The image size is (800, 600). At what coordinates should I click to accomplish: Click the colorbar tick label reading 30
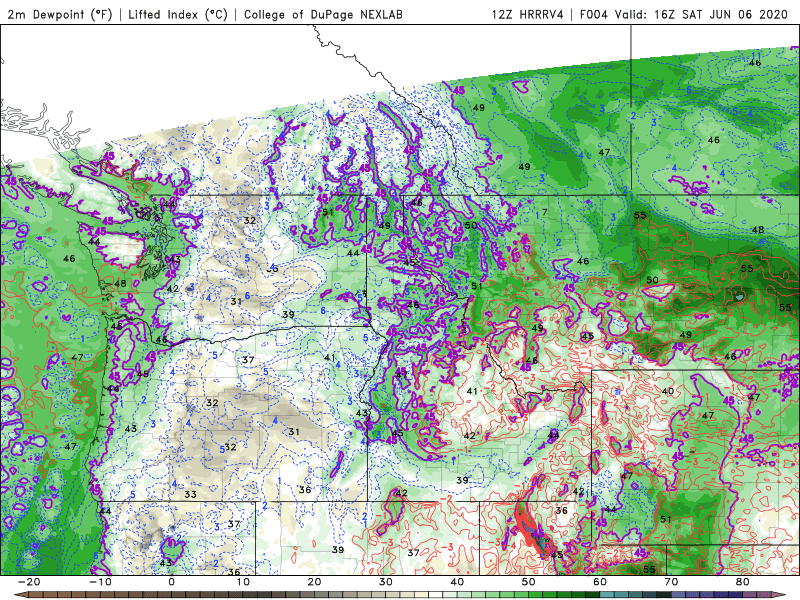coord(386,582)
